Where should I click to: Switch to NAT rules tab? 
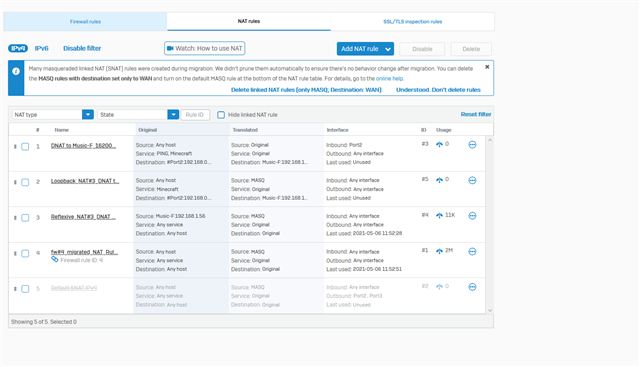point(249,21)
